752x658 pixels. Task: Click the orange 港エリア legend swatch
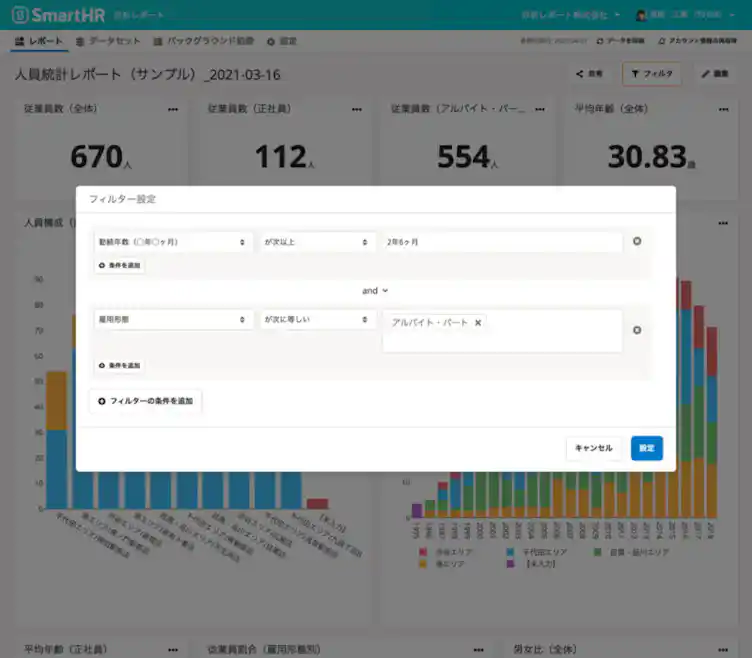(423, 564)
